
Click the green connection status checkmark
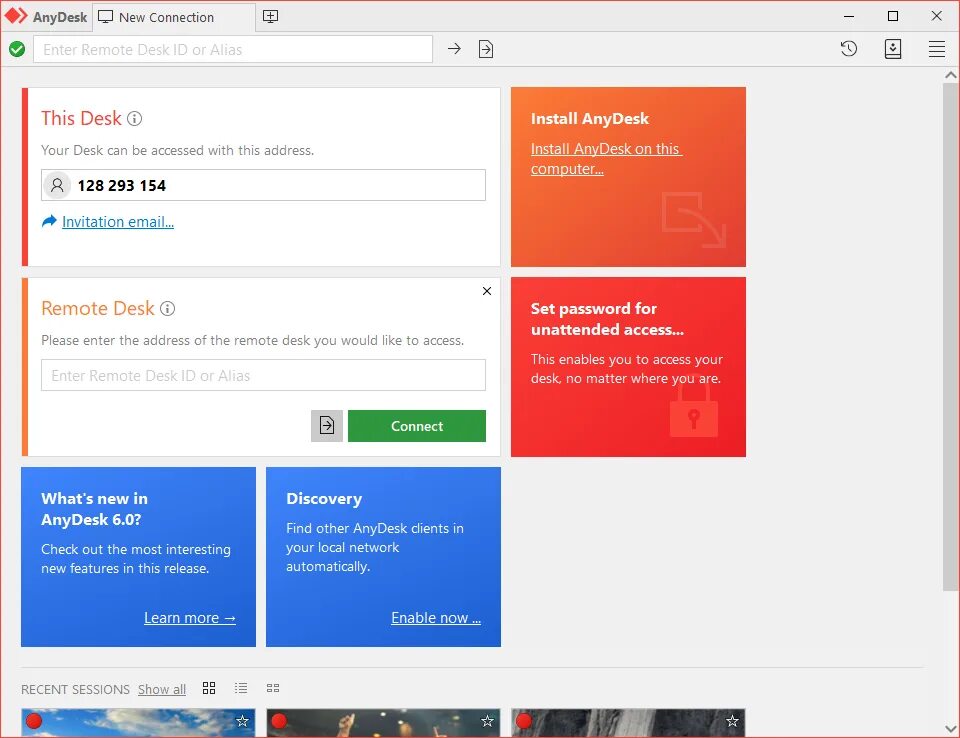coord(17,49)
